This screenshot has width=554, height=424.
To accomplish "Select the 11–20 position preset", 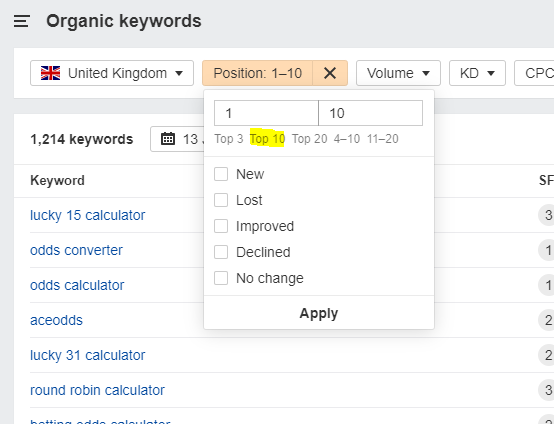I will tap(383, 139).
